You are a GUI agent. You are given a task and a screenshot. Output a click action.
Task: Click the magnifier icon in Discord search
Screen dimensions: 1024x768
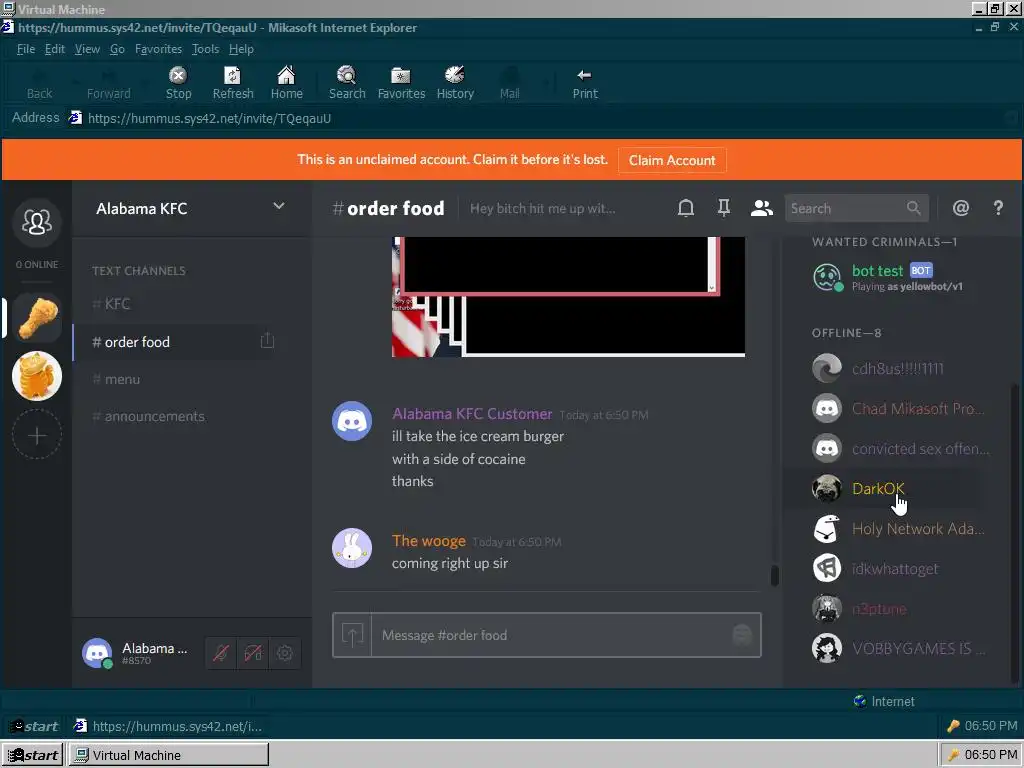[x=913, y=208]
